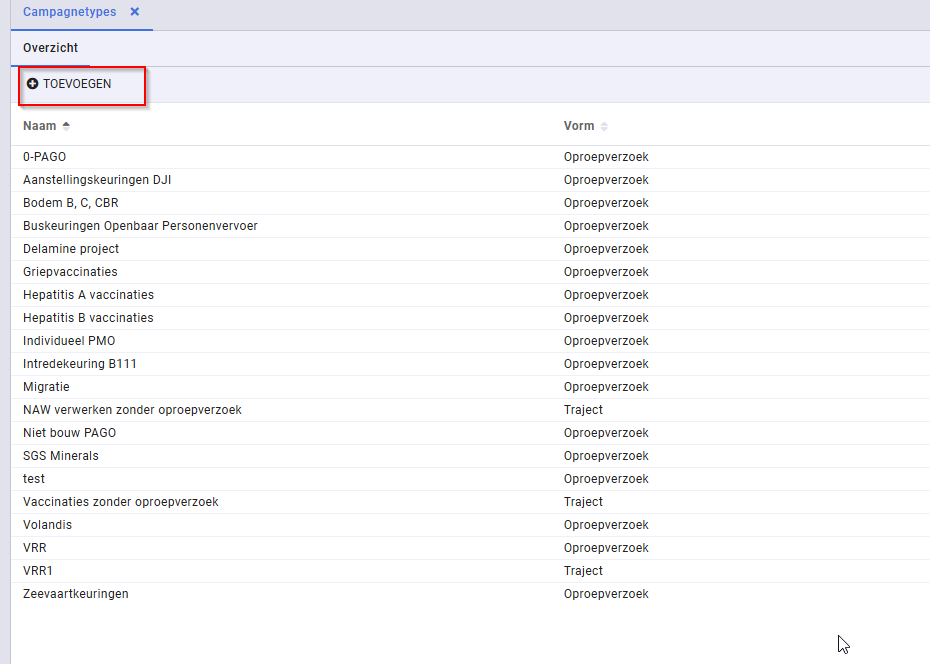The width and height of the screenshot is (930, 664).
Task: Open NAW verwerken zonder oproepverzoek
Action: 470,410
